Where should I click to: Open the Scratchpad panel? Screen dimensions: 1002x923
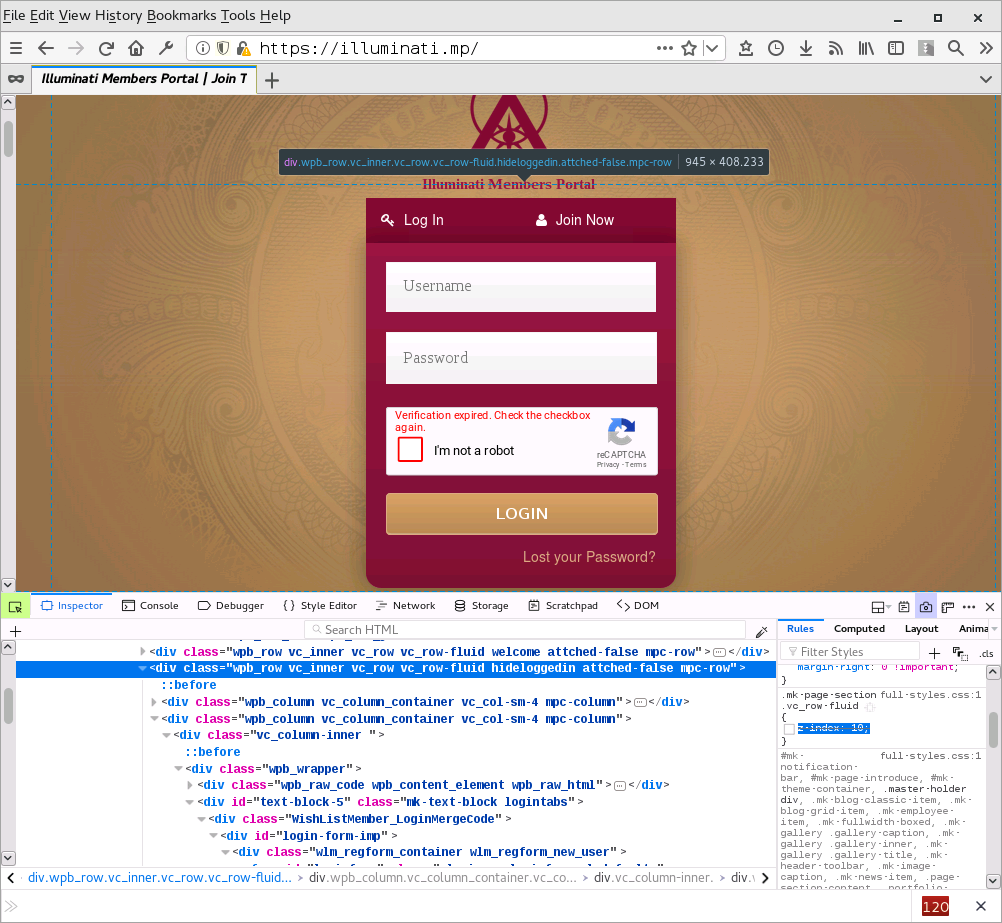[563, 606]
